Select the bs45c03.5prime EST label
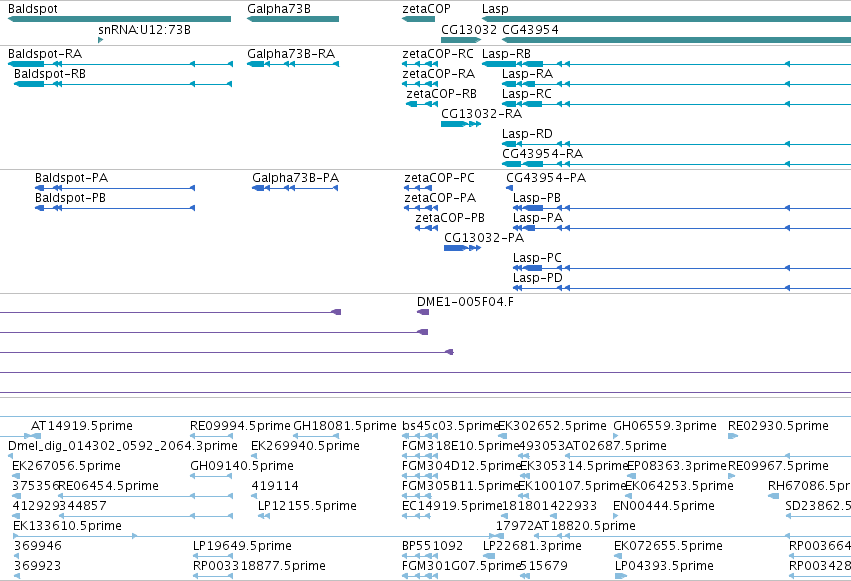The image size is (851, 581). click(x=450, y=426)
